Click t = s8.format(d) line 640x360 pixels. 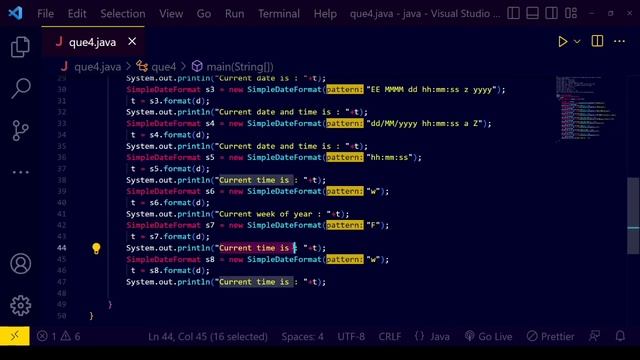(x=170, y=270)
